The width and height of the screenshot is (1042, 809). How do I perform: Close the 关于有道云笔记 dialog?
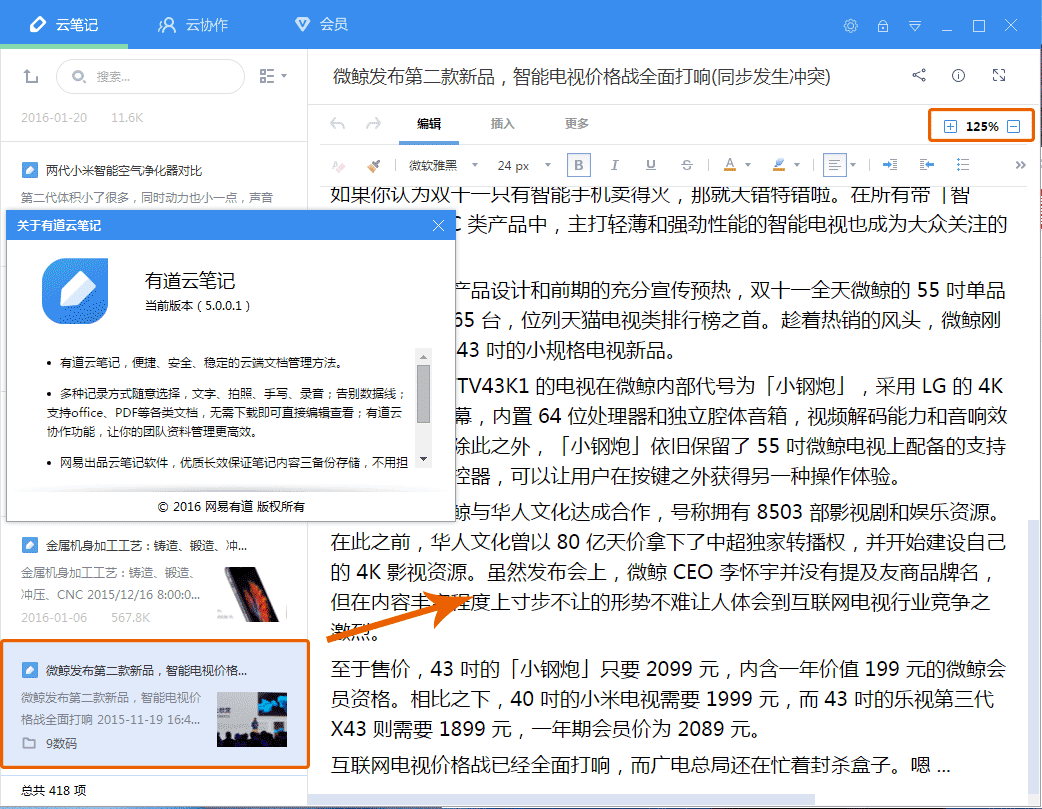pos(439,225)
